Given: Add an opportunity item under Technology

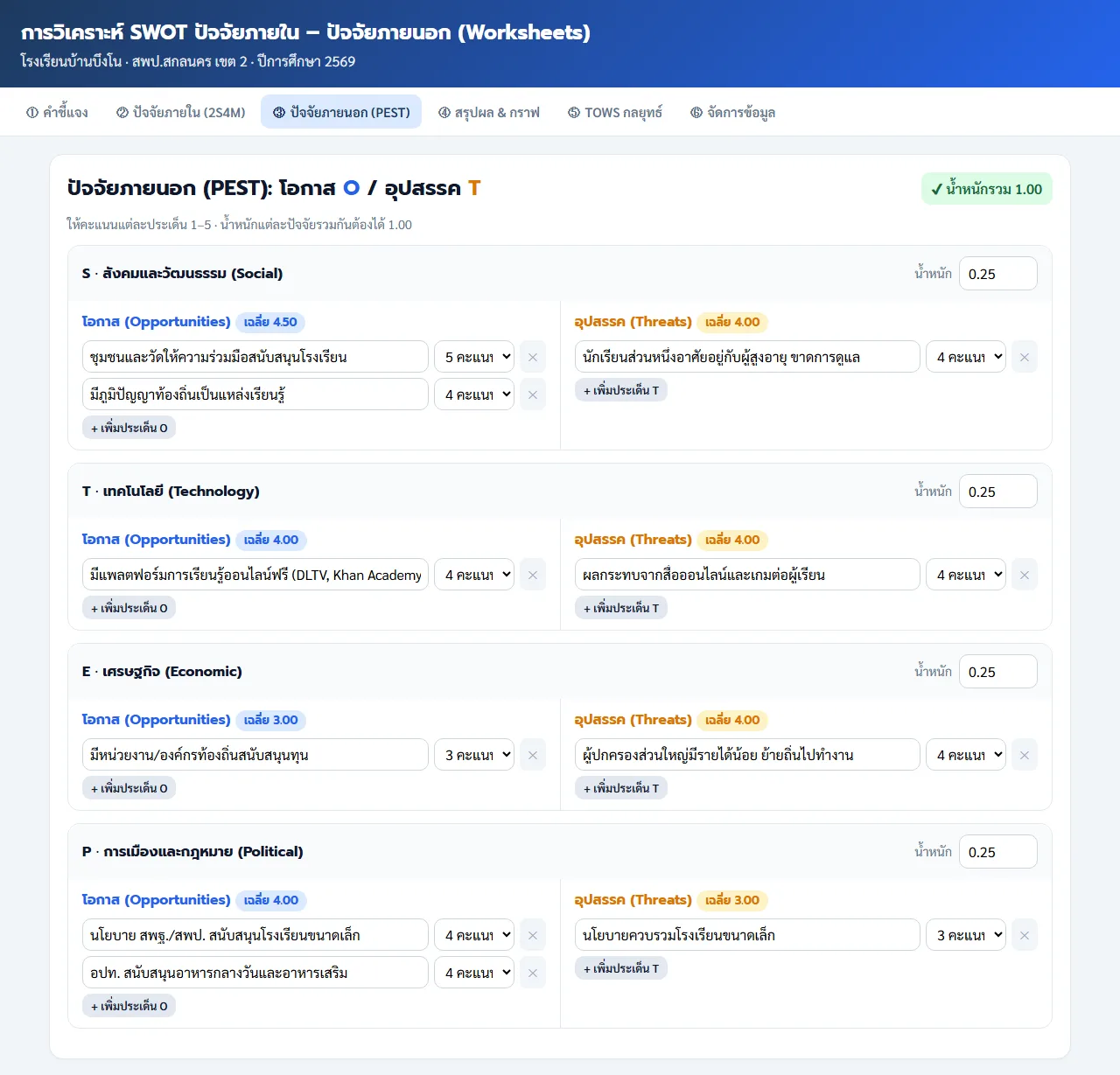Looking at the screenshot, I should point(129,608).
